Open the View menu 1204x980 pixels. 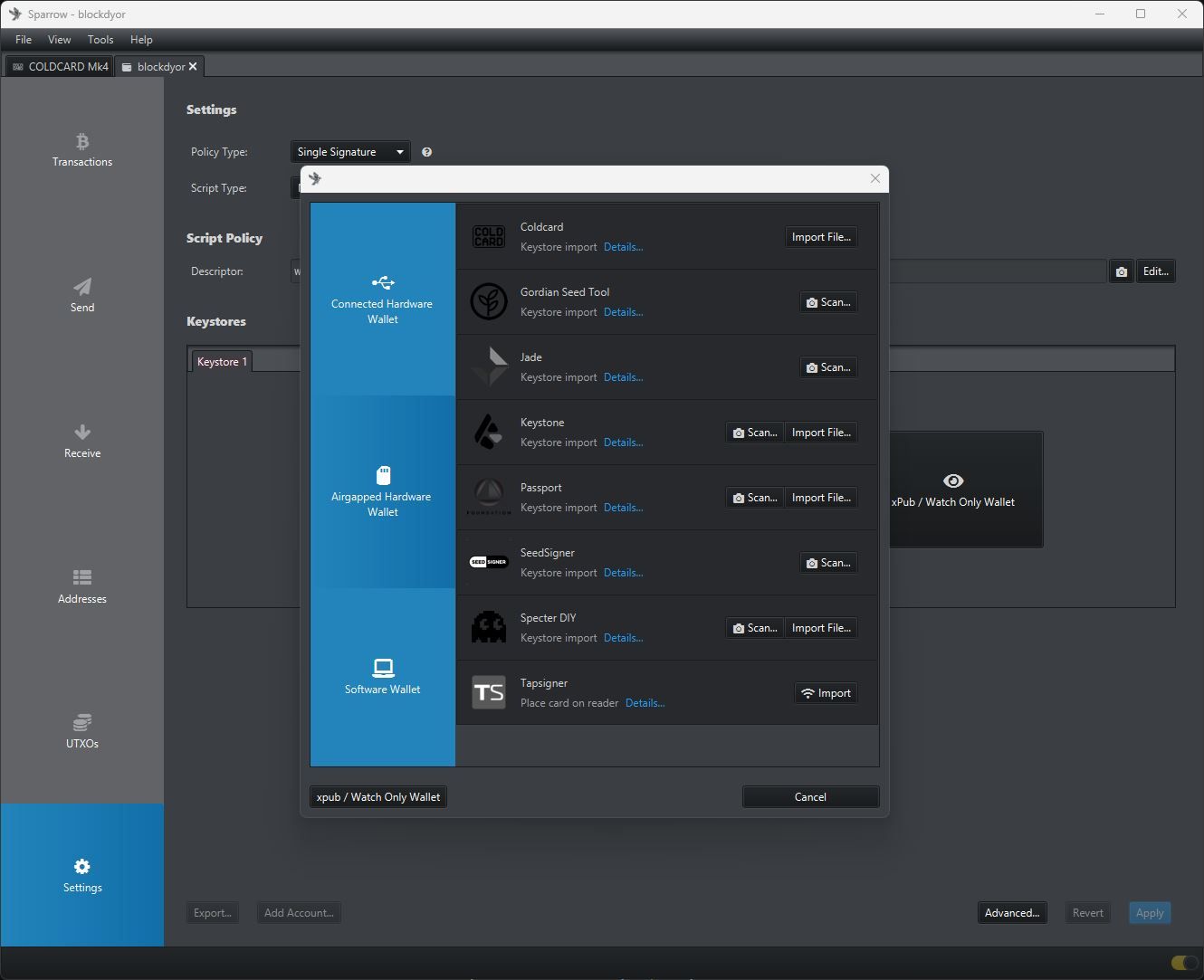(60, 40)
